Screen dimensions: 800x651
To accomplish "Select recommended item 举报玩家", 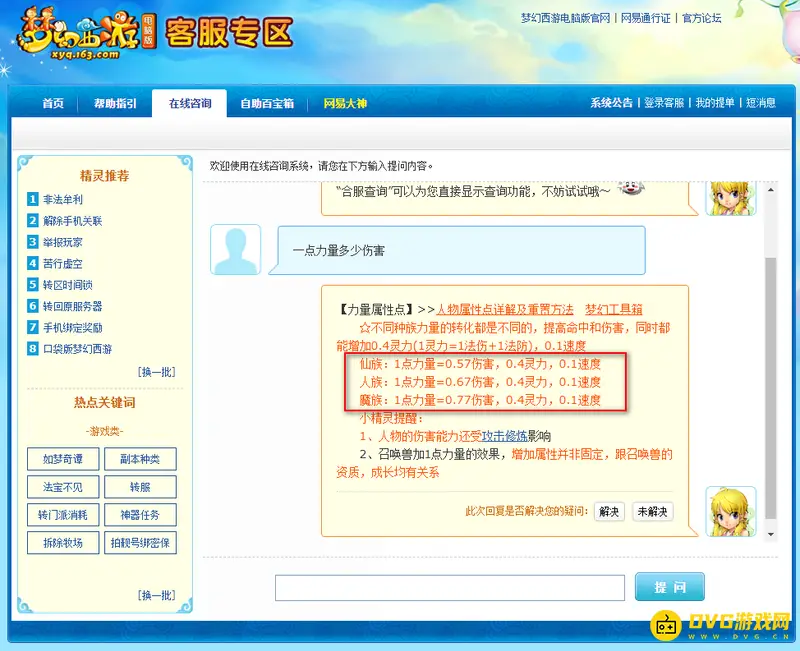I will [x=63, y=242].
